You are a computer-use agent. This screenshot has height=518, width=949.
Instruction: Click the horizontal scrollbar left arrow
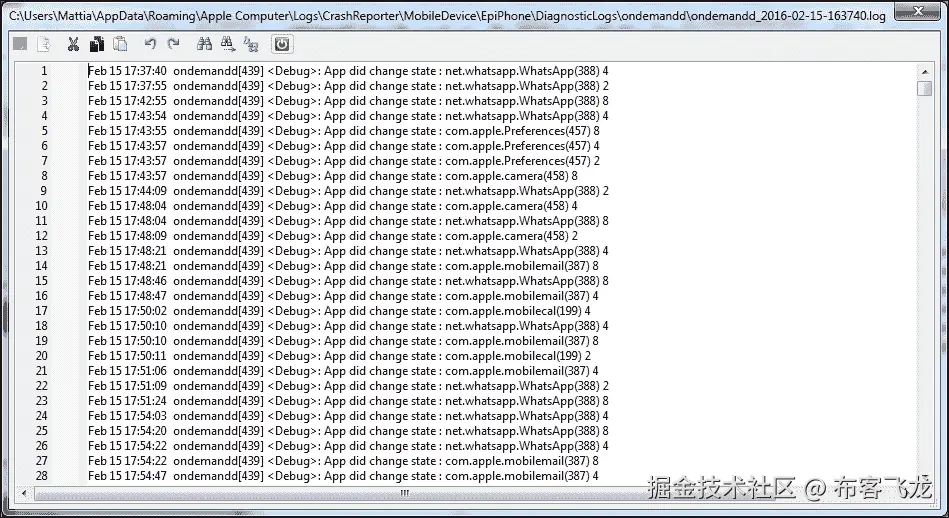24,493
